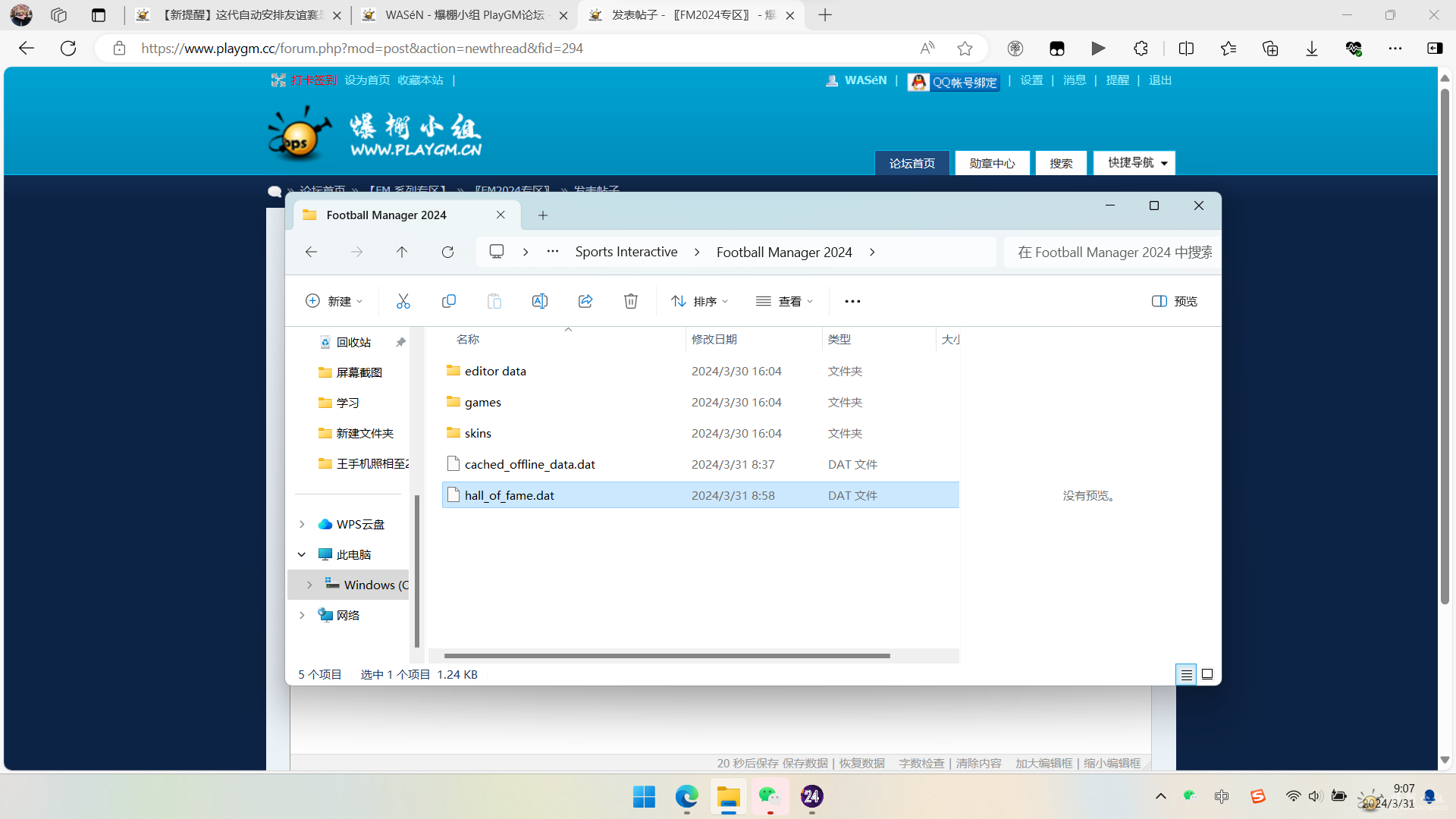This screenshot has width=1456, height=819.
Task: Click 保存数据 link below the editor
Action: tap(805, 763)
